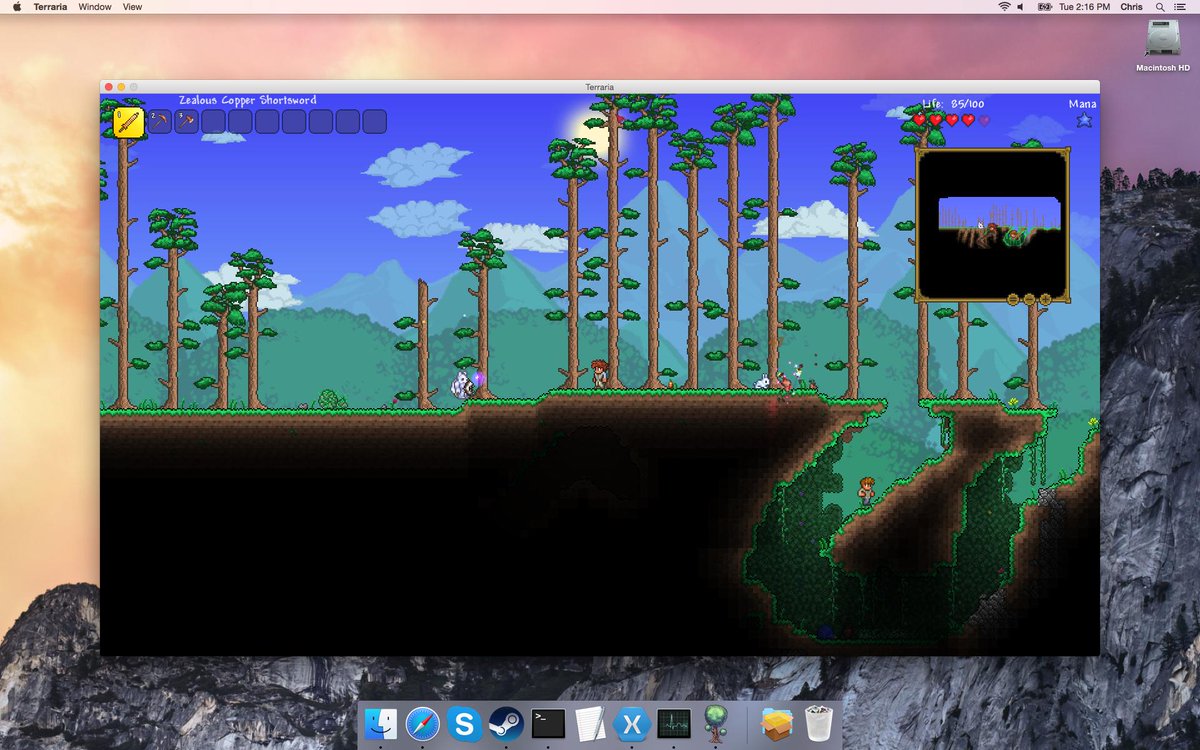Open Notification Center icon
Image resolution: width=1200 pixels, height=750 pixels.
[x=1180, y=7]
